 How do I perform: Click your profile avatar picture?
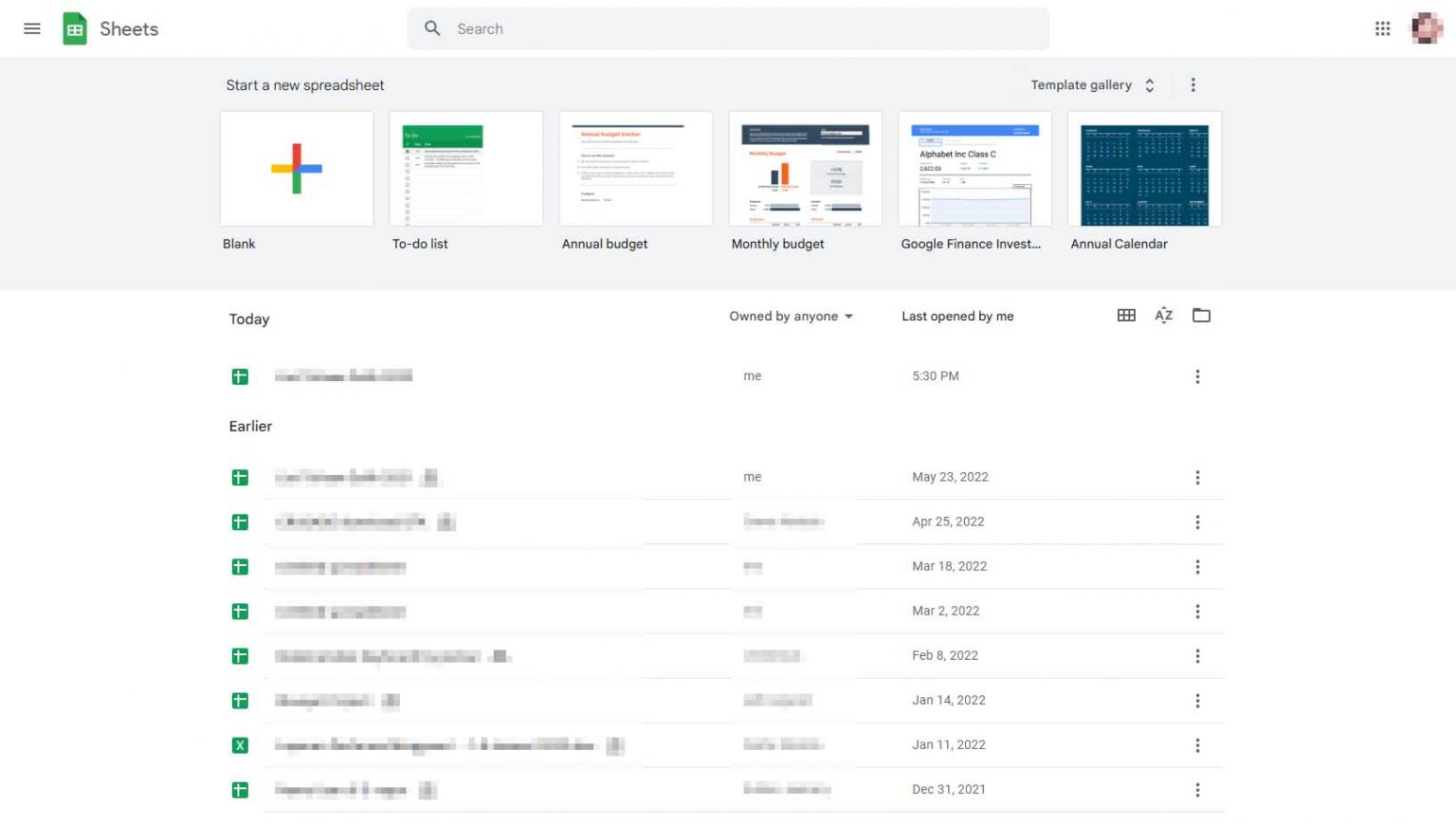coord(1426,28)
